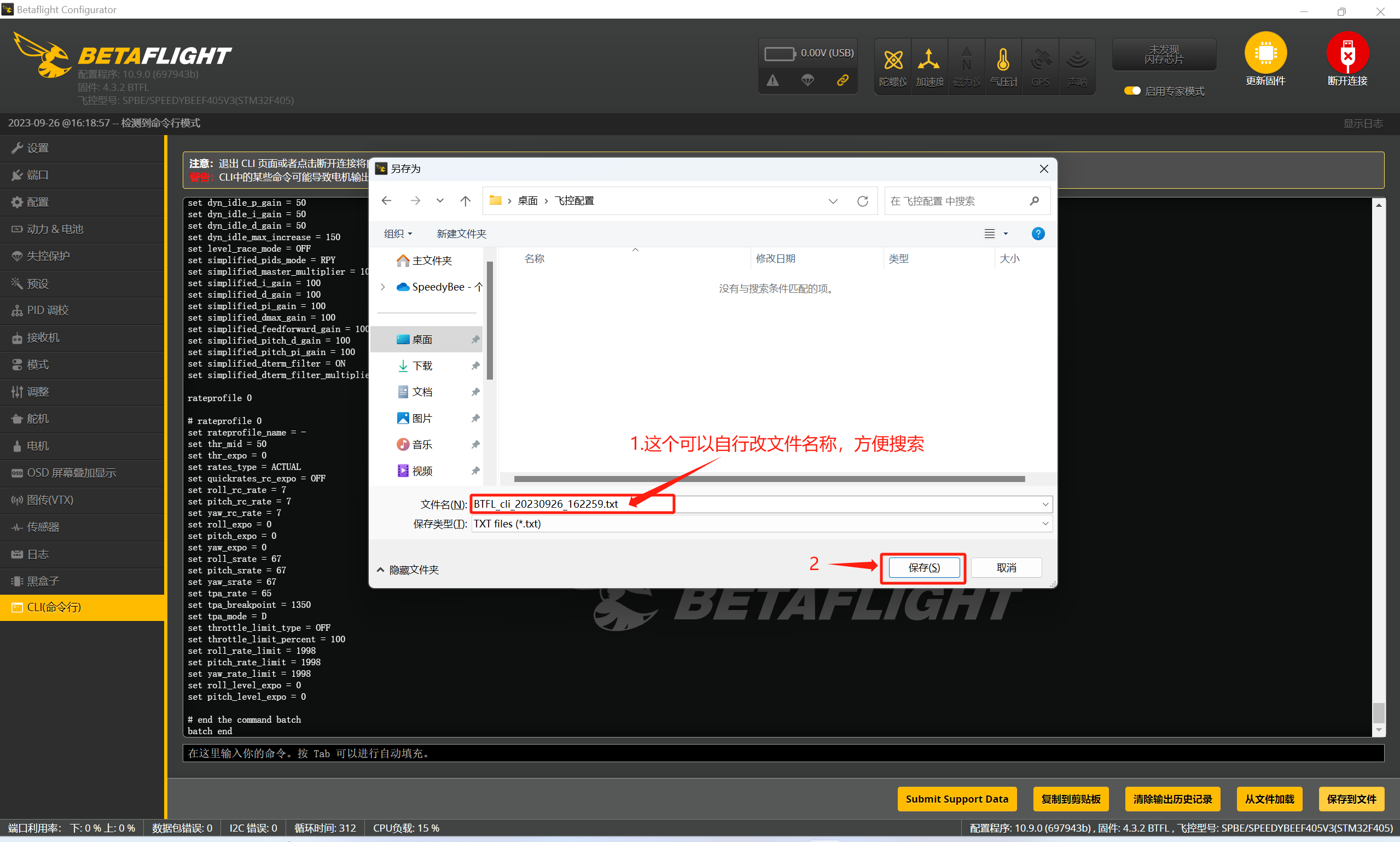Toggle the Expert Mode switch
The height and width of the screenshot is (842, 1400).
[x=1132, y=91]
